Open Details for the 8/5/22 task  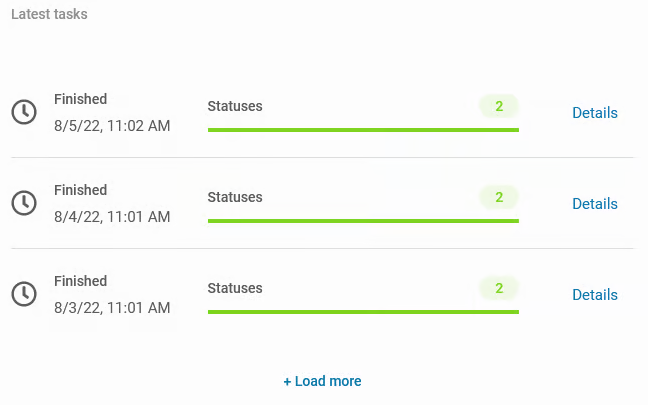click(594, 113)
